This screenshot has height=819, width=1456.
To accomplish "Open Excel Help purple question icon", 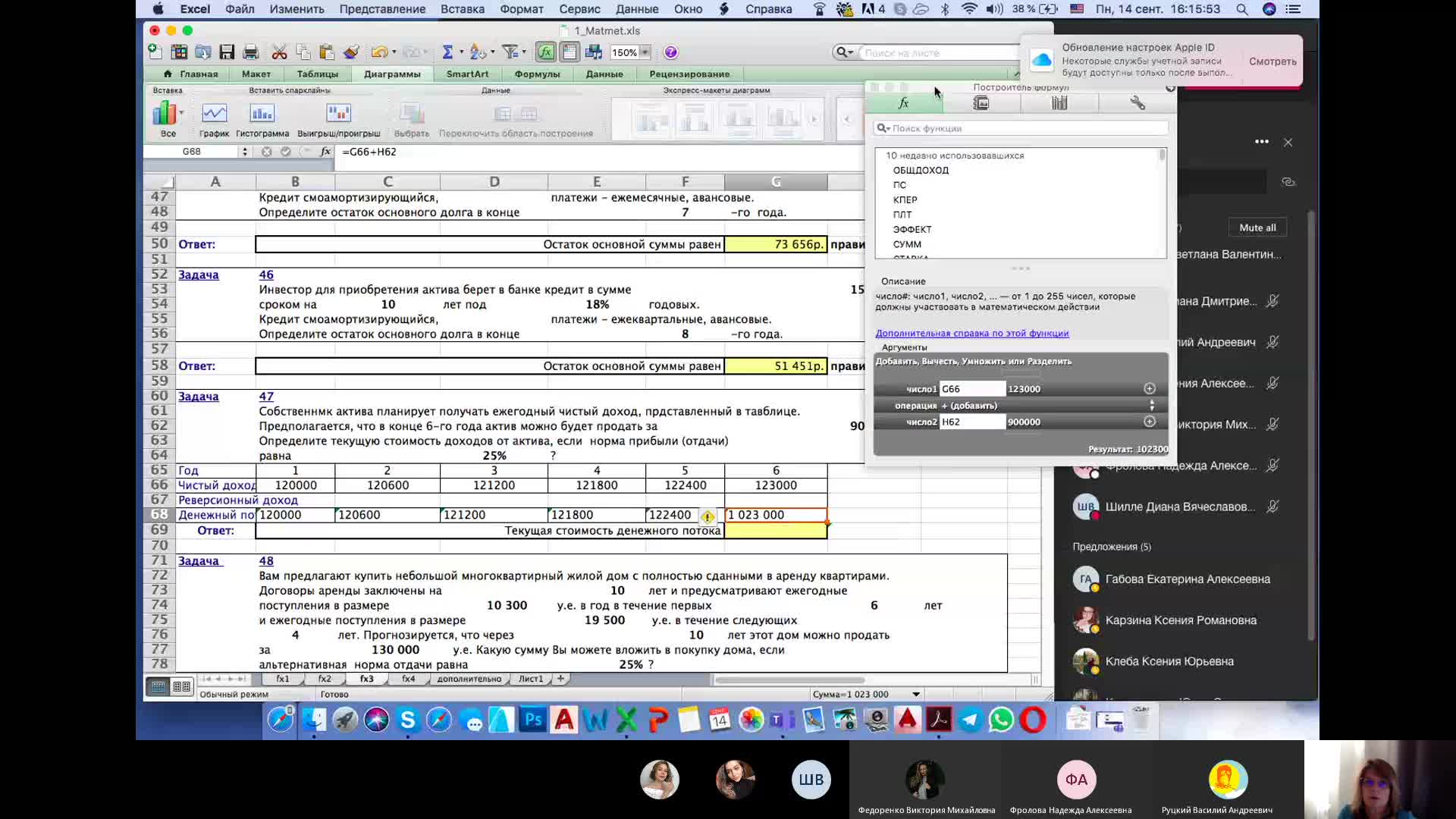I will (670, 52).
